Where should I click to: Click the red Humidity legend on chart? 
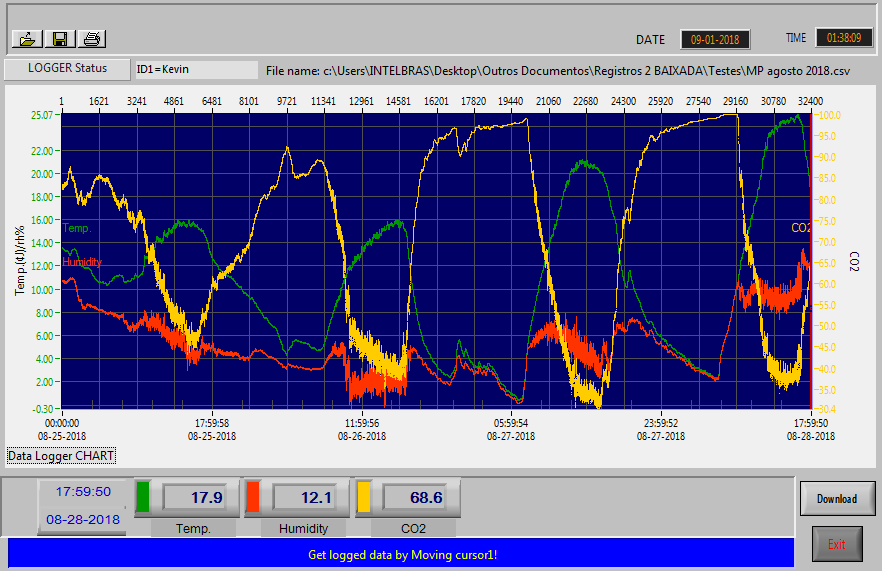[82, 262]
